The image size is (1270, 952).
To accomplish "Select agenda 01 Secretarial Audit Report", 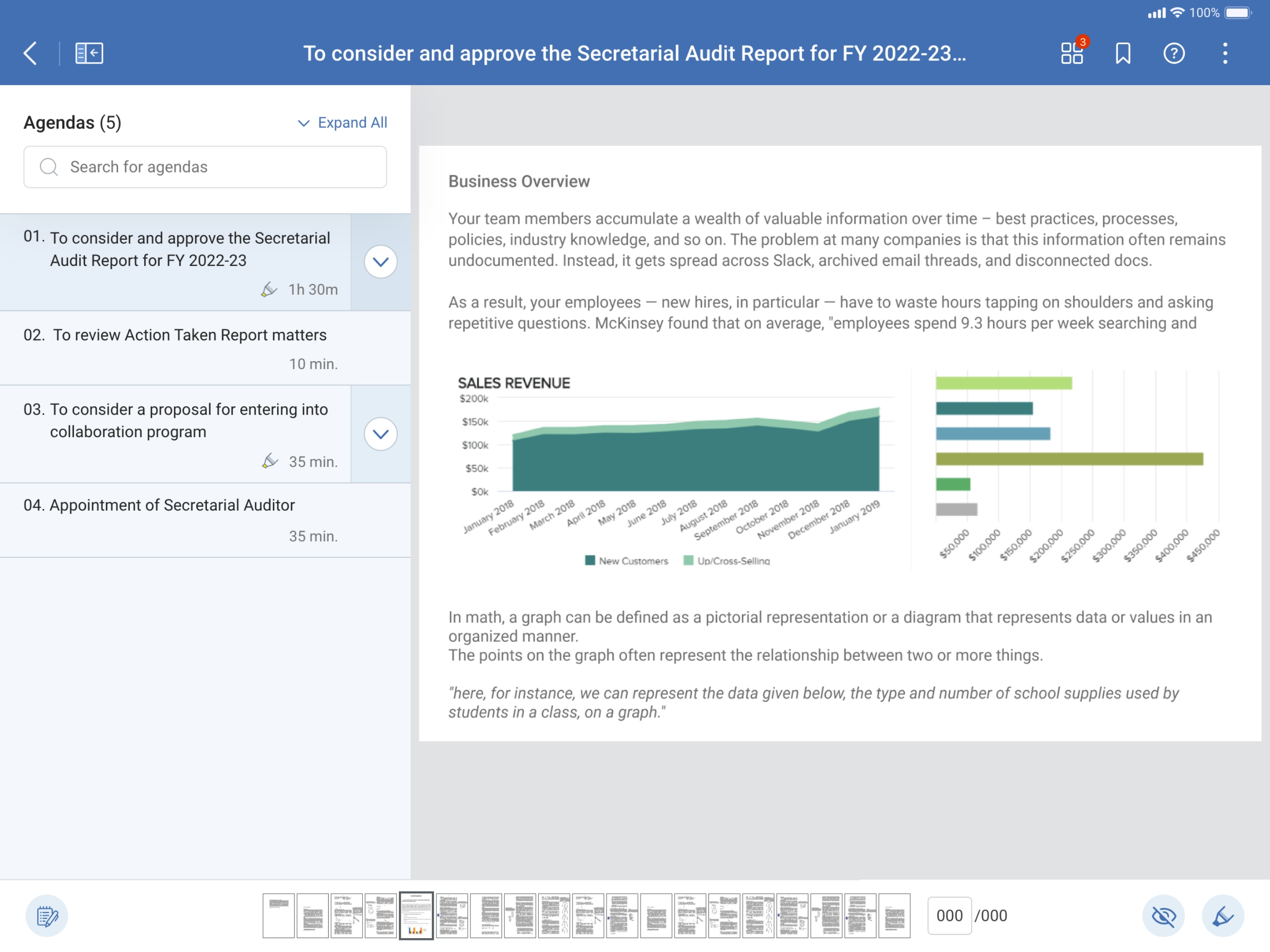I will pyautogui.click(x=176, y=262).
